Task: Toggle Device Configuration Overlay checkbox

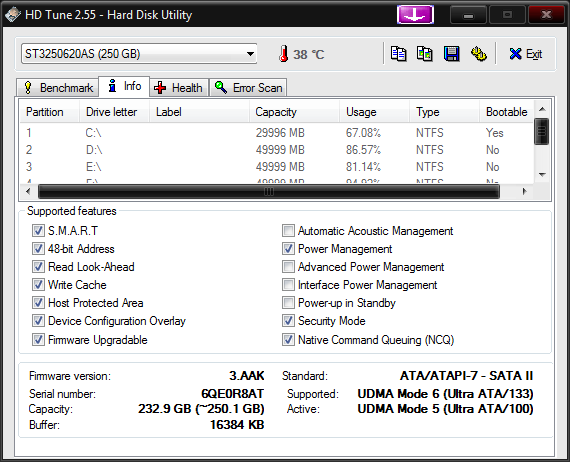Action: point(38,321)
